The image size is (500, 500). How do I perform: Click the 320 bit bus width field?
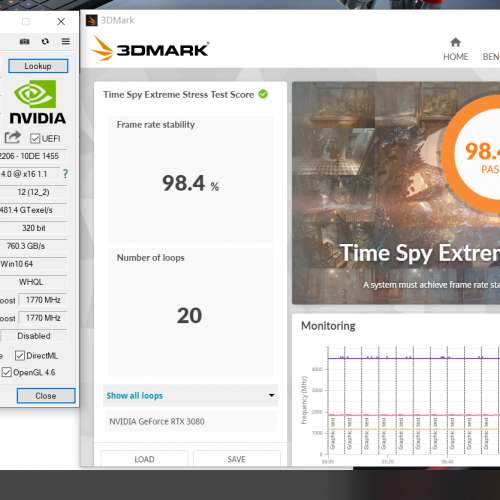click(34, 228)
